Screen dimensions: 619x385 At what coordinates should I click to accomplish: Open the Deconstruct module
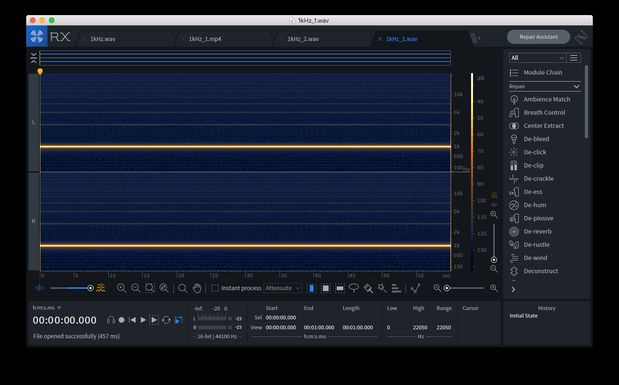[x=534, y=271]
